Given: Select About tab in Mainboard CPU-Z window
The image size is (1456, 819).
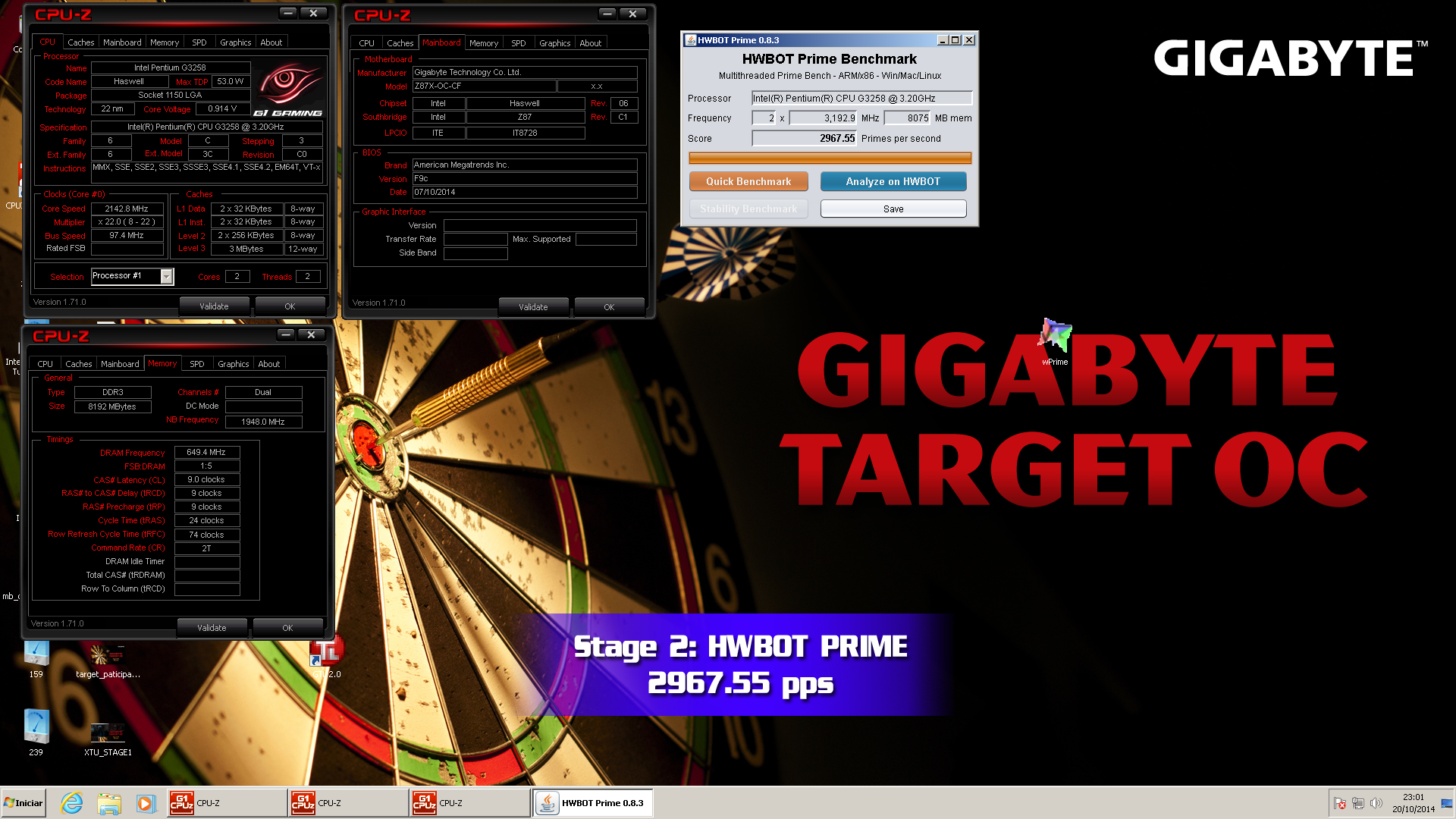Looking at the screenshot, I should click(591, 43).
